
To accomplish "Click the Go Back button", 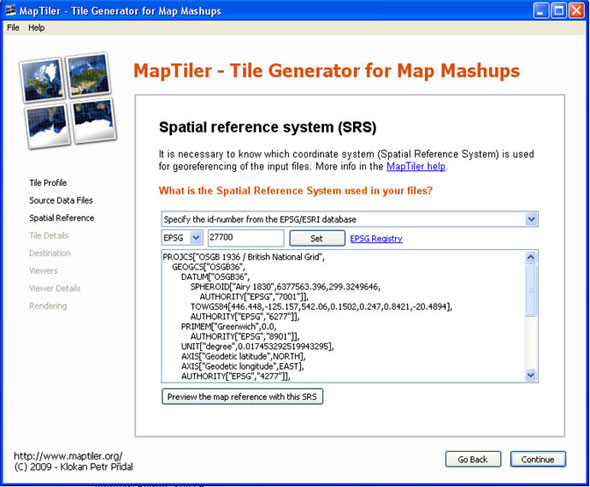I will [473, 459].
